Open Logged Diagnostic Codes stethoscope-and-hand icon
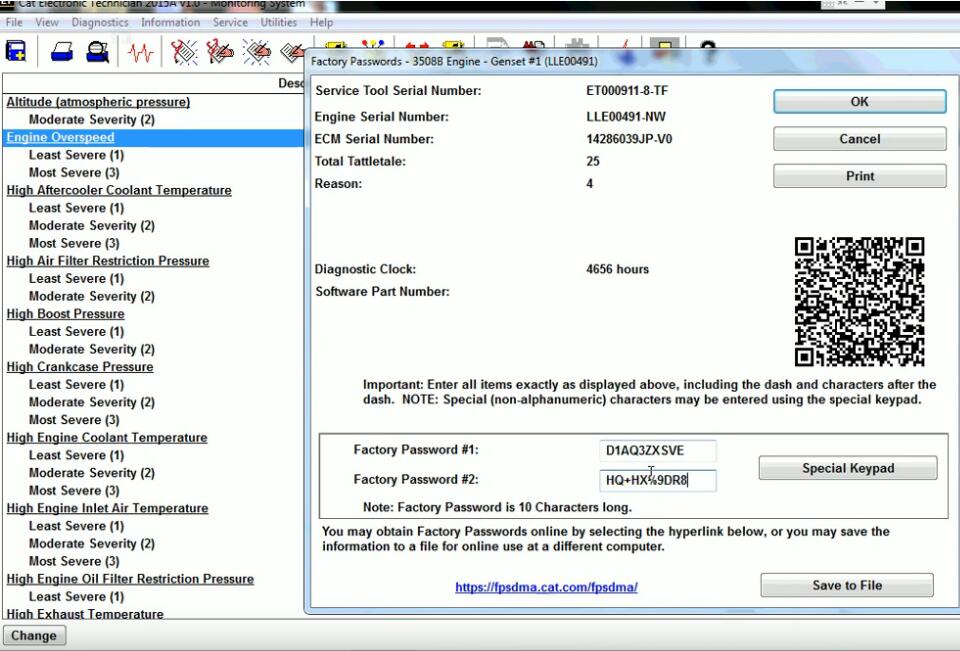Image resolution: width=960 pixels, height=651 pixels. [220, 52]
